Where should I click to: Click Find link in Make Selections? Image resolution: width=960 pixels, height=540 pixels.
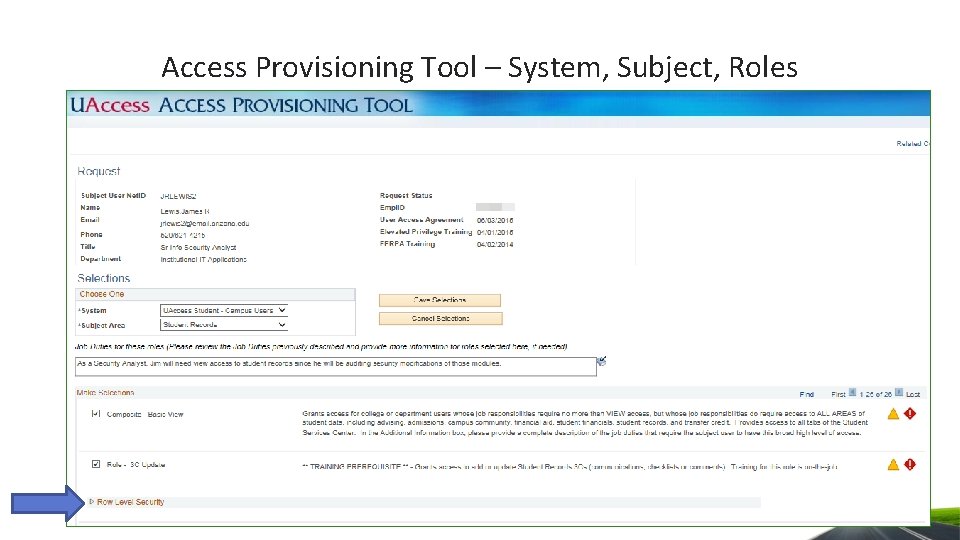(806, 394)
